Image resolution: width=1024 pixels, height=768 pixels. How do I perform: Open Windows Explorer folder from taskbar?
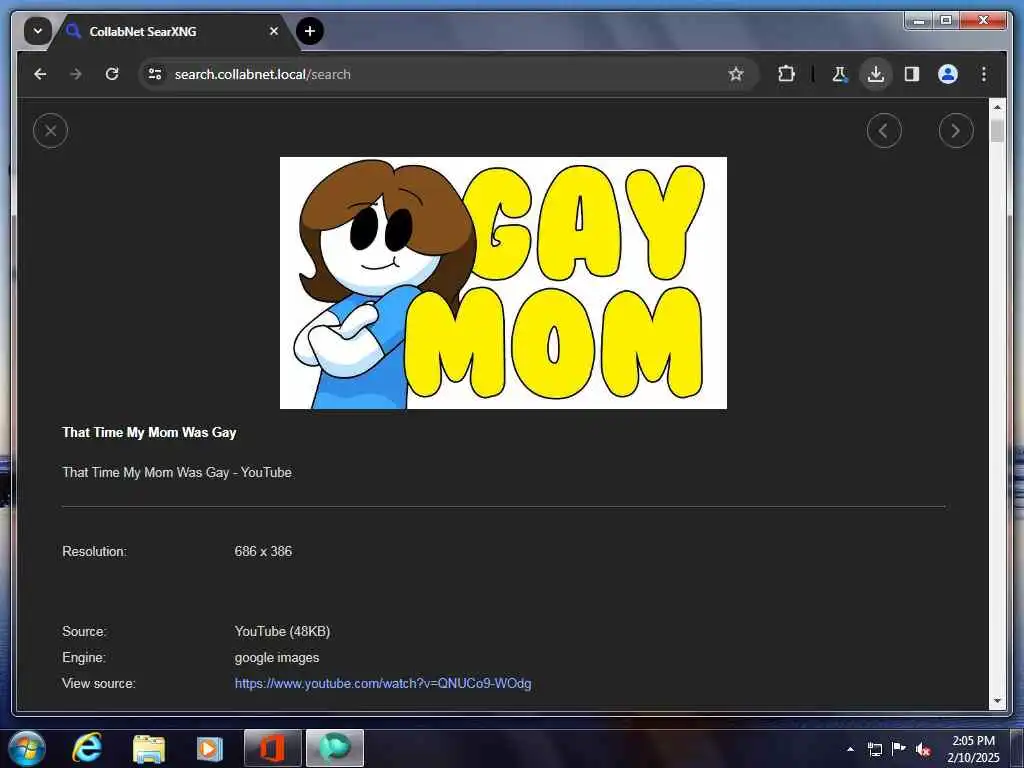[x=149, y=748]
